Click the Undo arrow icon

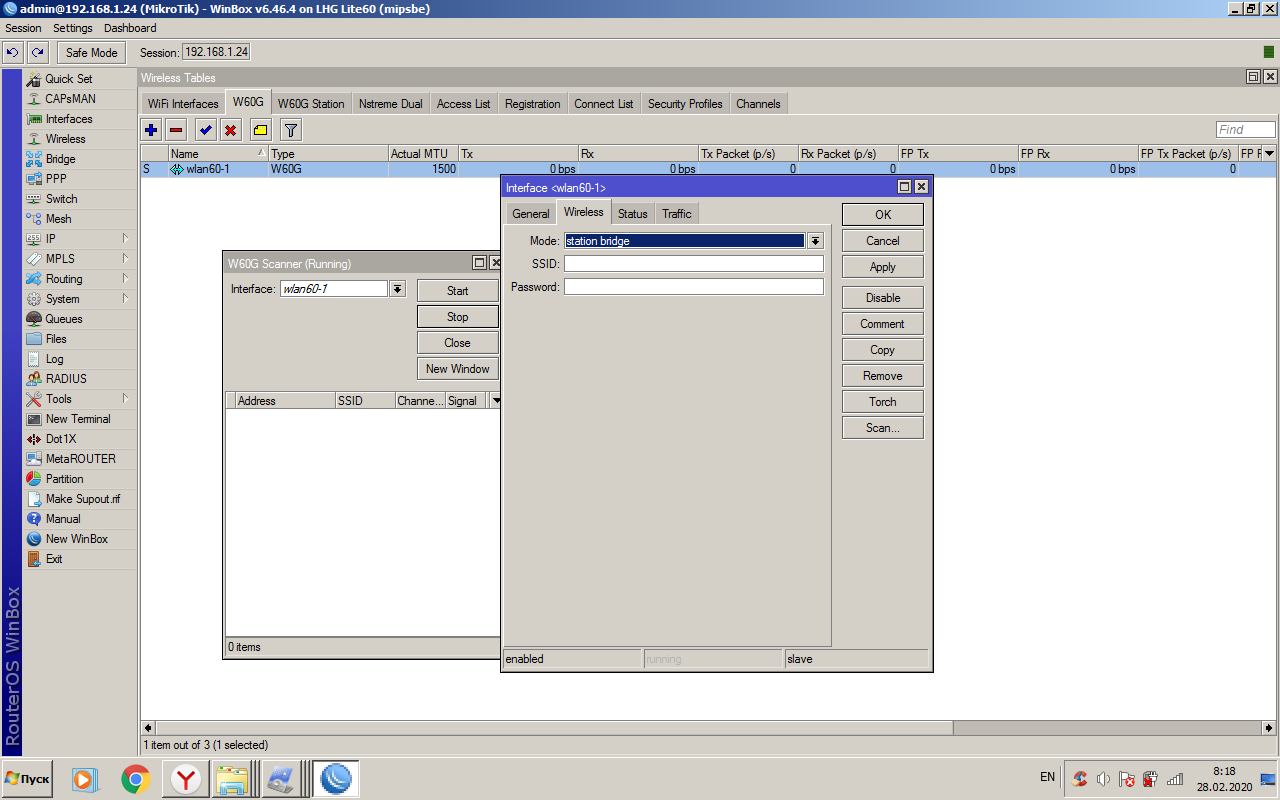point(13,53)
